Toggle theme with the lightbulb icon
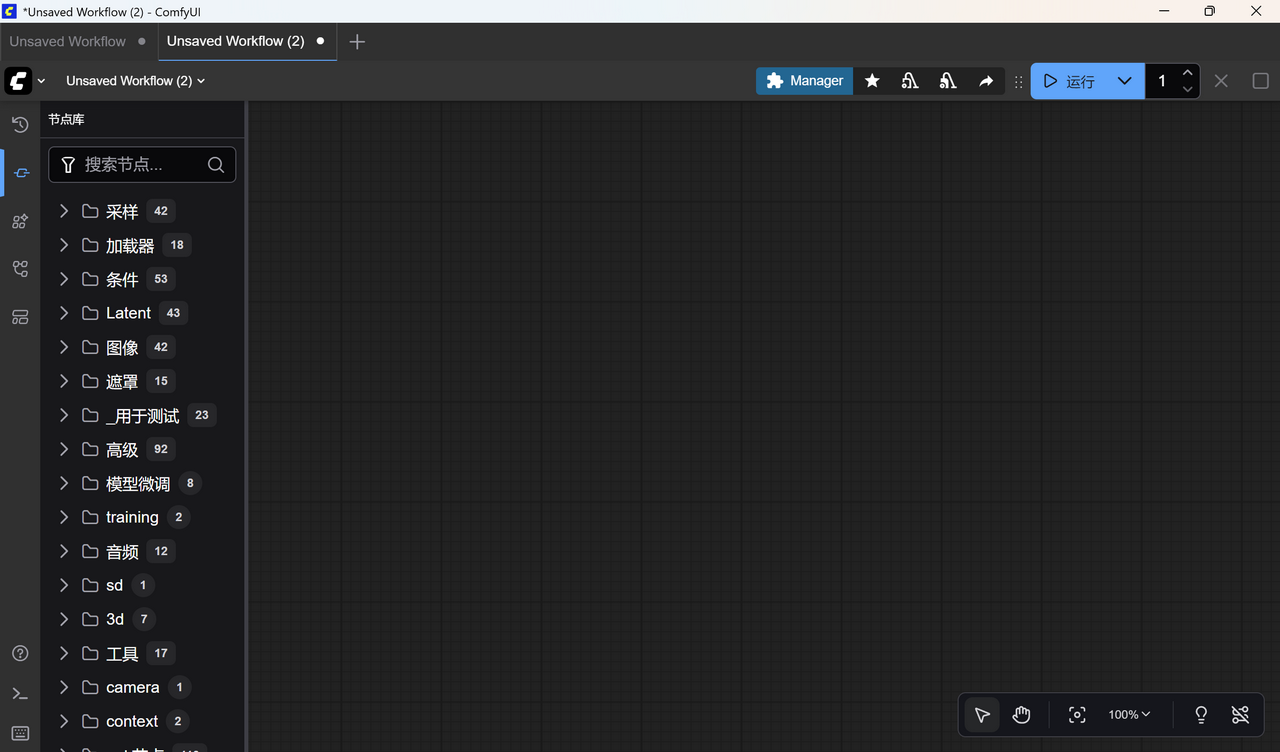The height and width of the screenshot is (752, 1280). 1200,715
